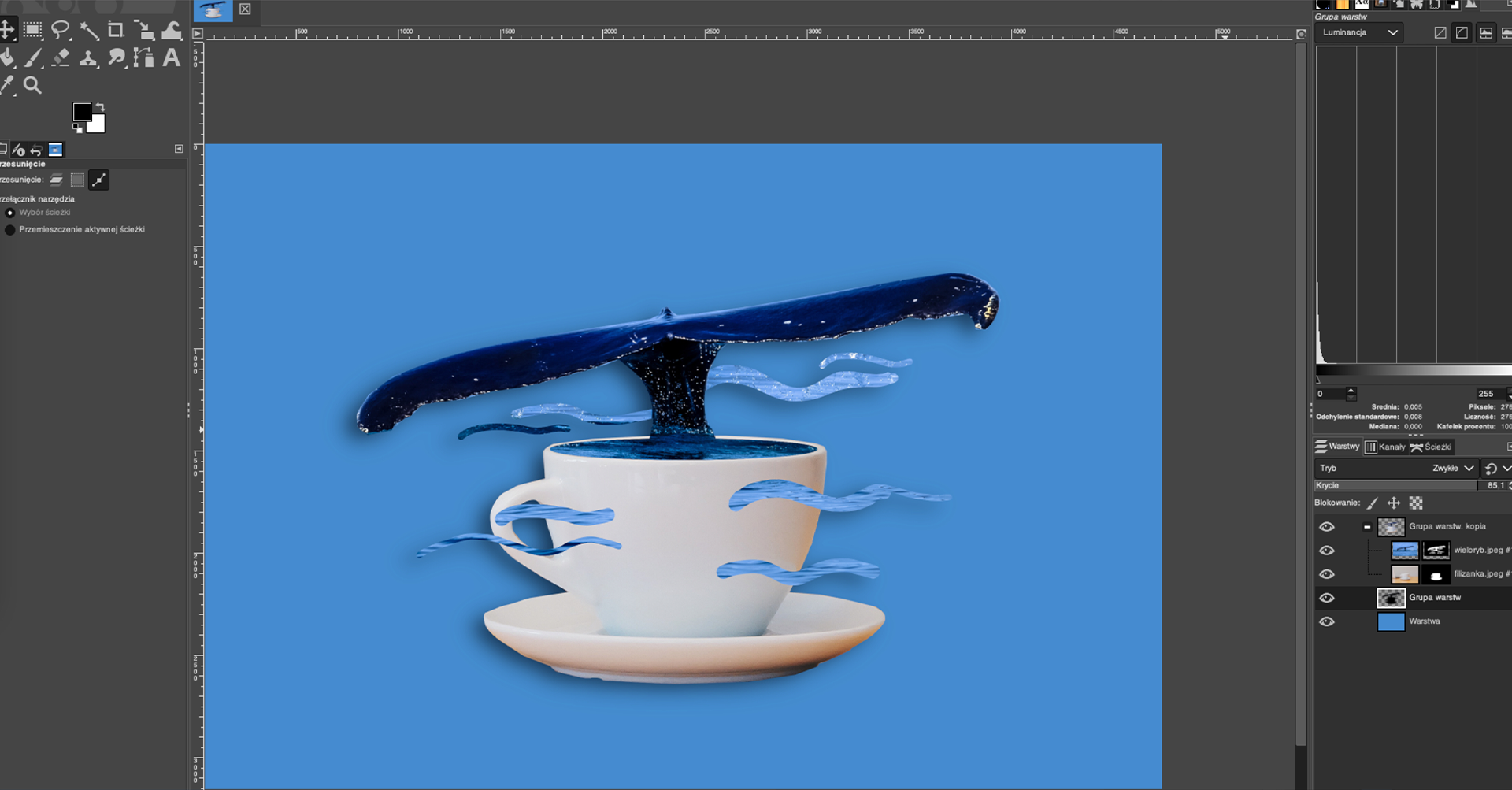Click the histogram minimum value field showing 0
Screen dimensions: 1512x790
(1331, 394)
